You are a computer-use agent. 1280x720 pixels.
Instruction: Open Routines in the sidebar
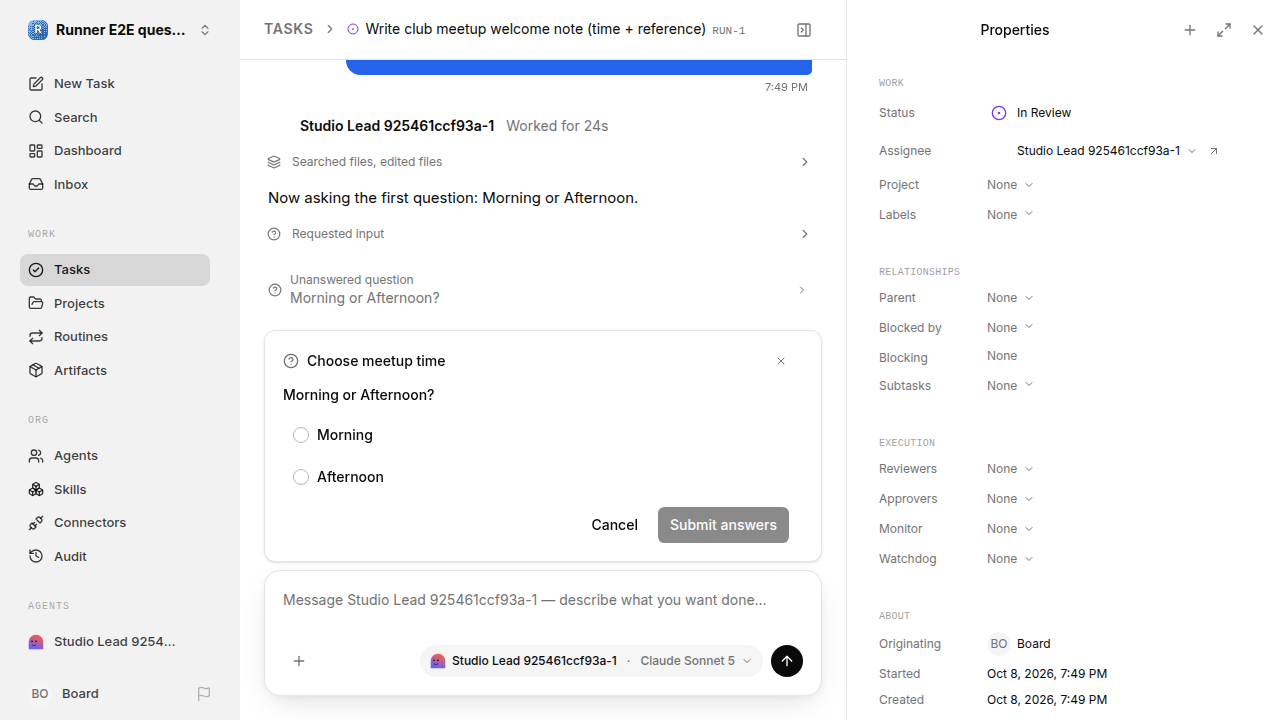(x=115, y=337)
